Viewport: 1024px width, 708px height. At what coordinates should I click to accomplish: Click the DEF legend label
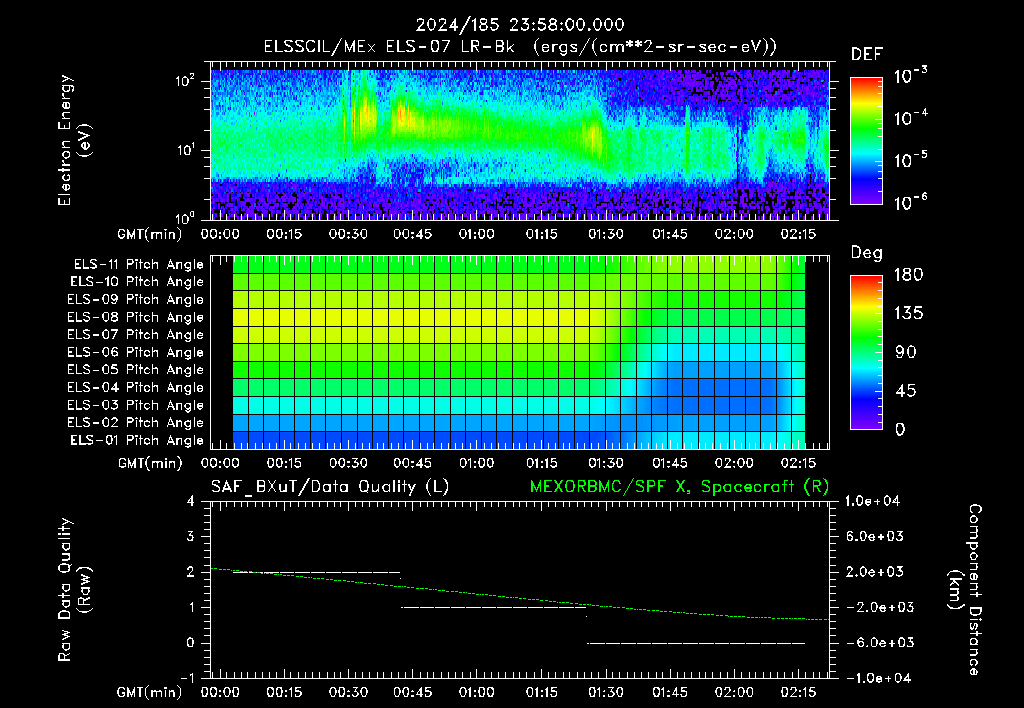click(x=867, y=54)
